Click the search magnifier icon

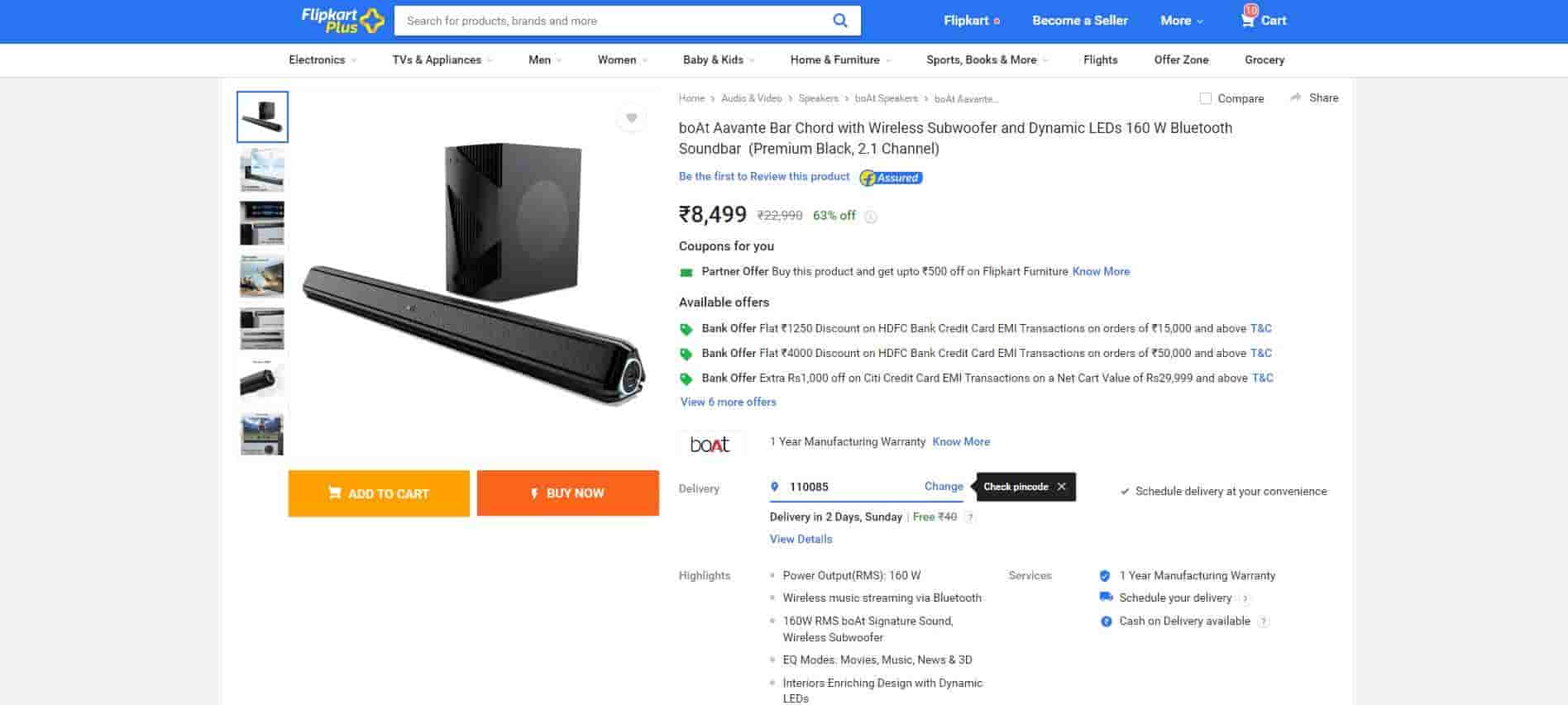[x=839, y=21]
